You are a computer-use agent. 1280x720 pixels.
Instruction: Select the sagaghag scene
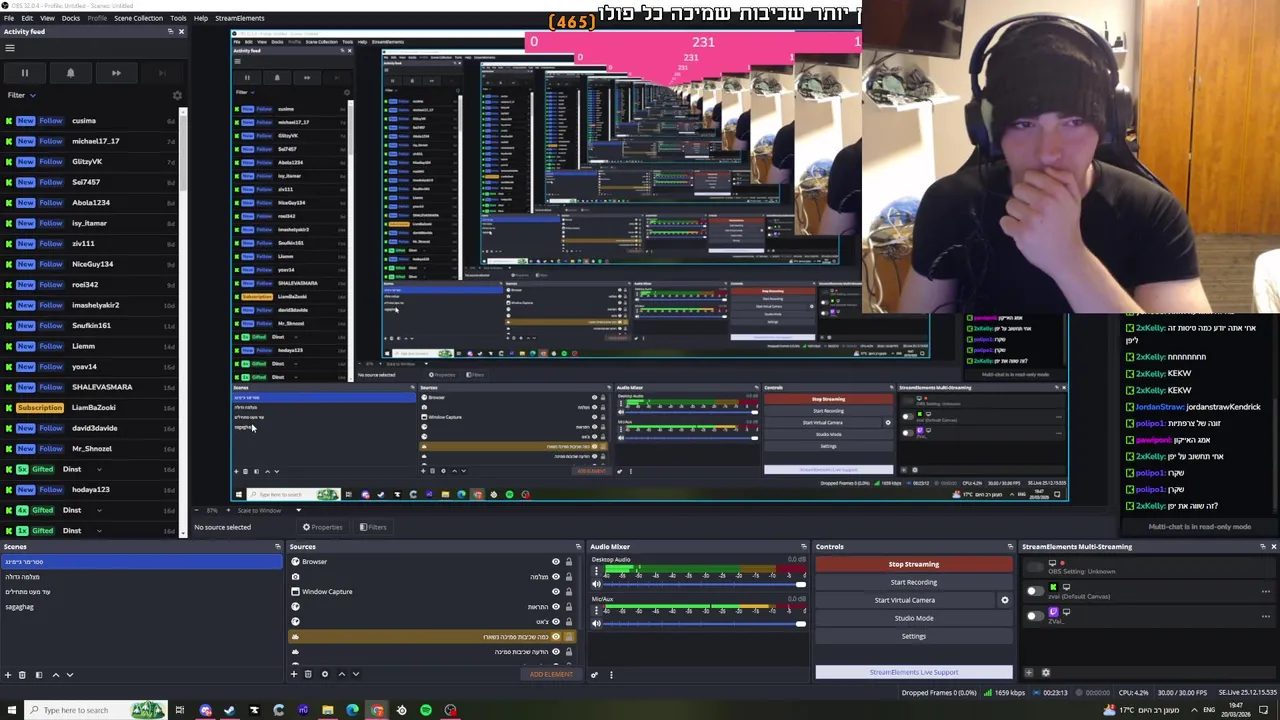coord(20,607)
